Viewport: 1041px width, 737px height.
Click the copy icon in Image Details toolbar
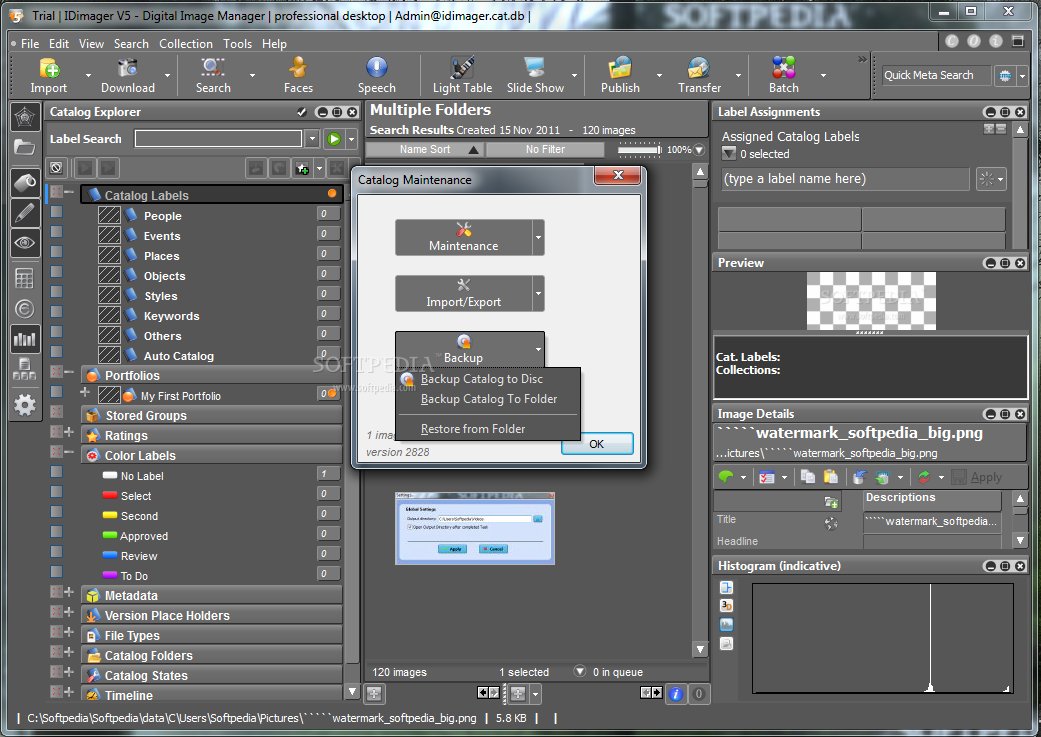pos(807,477)
